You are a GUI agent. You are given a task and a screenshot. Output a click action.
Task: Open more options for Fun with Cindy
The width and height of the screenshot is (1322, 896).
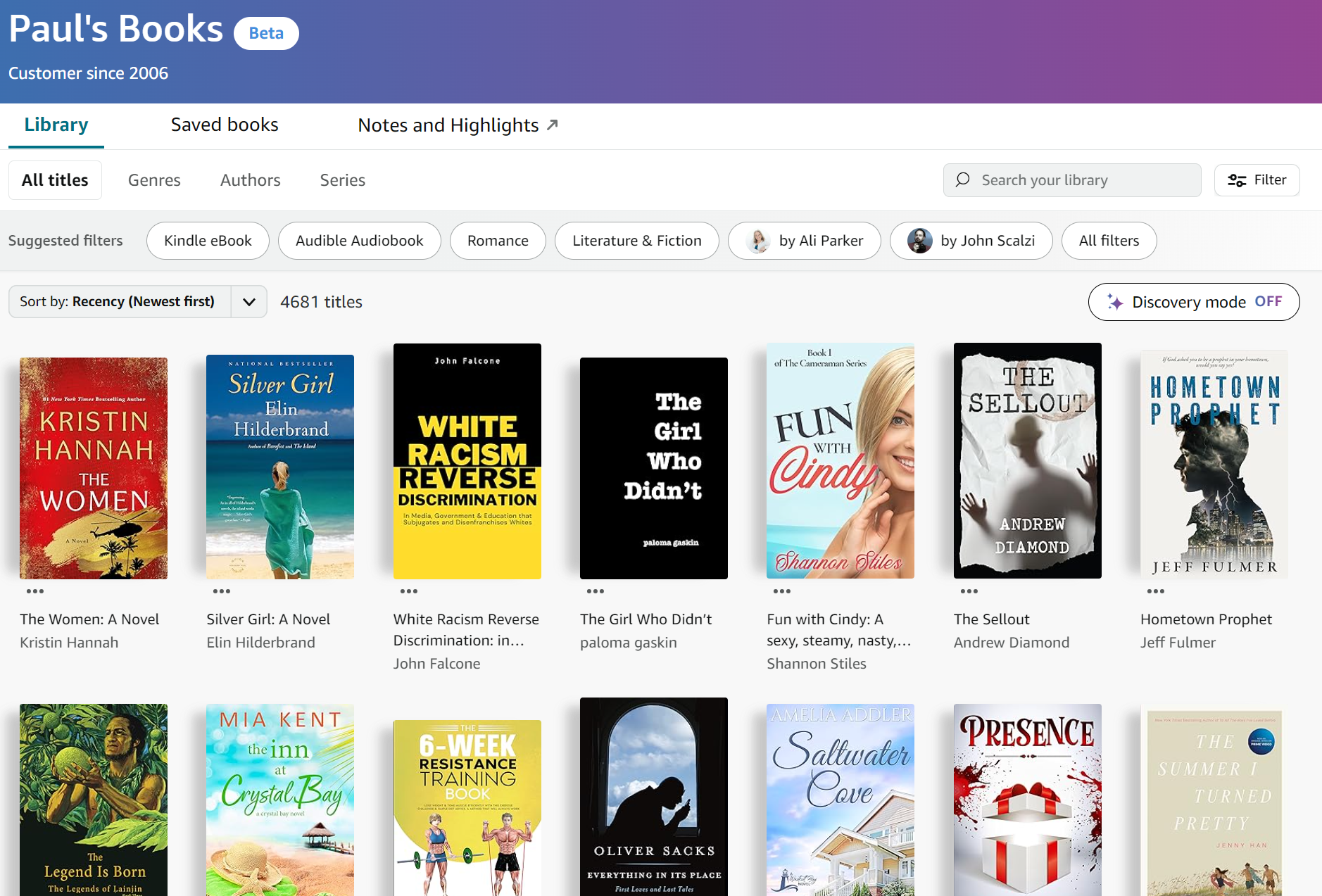coord(782,591)
